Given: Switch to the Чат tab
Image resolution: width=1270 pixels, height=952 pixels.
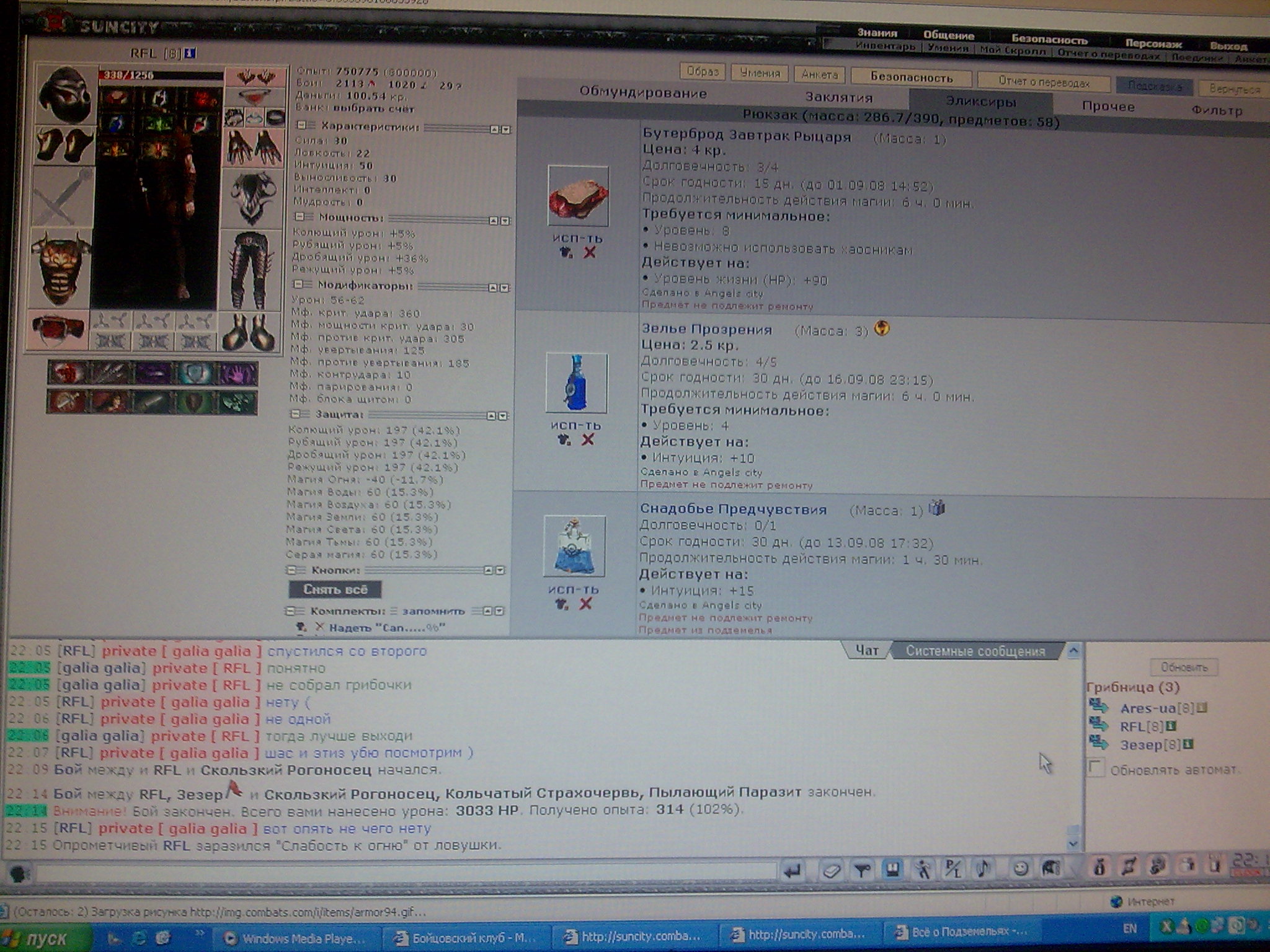Looking at the screenshot, I should point(867,650).
